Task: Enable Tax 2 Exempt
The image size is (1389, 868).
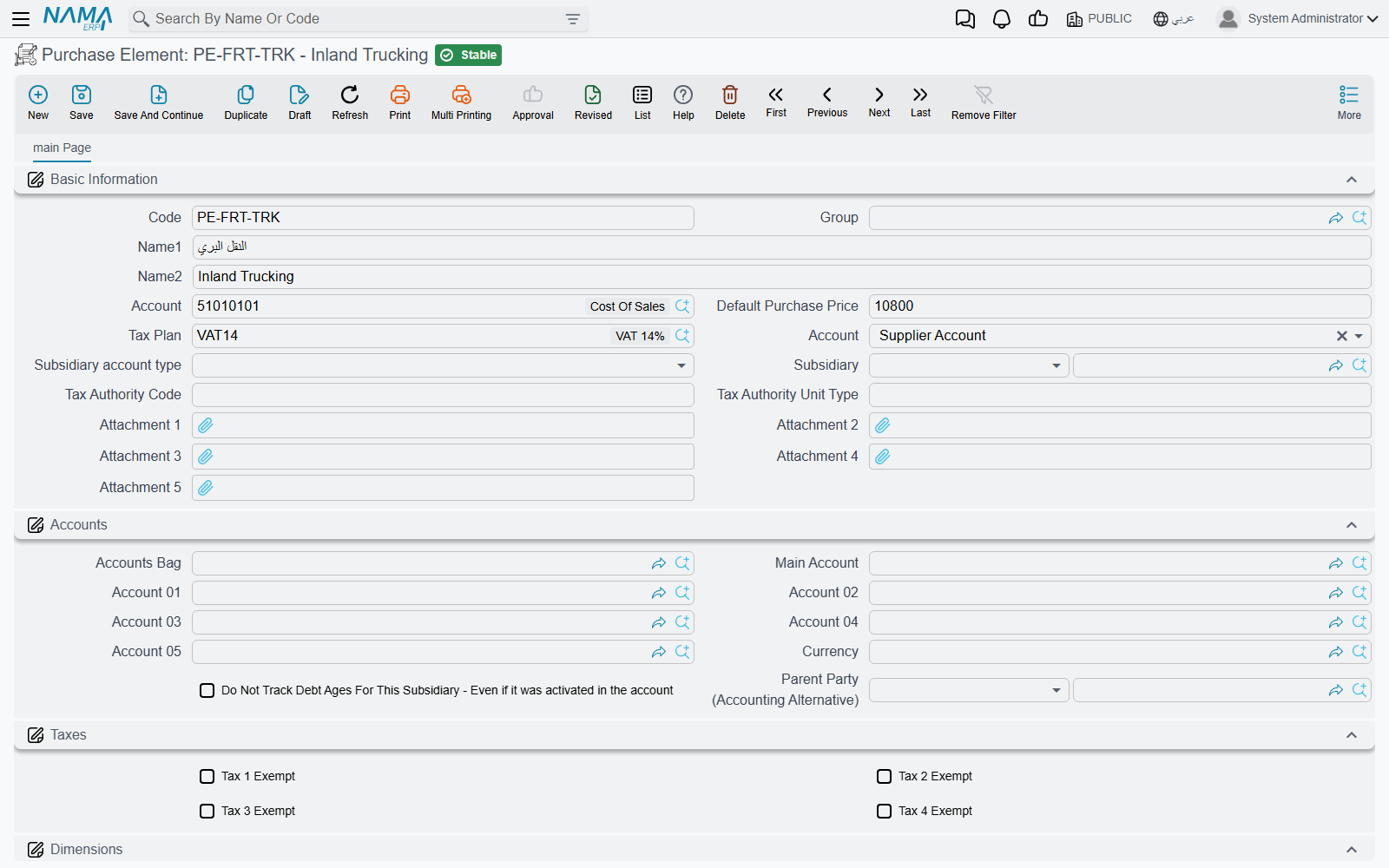Action: click(x=884, y=777)
